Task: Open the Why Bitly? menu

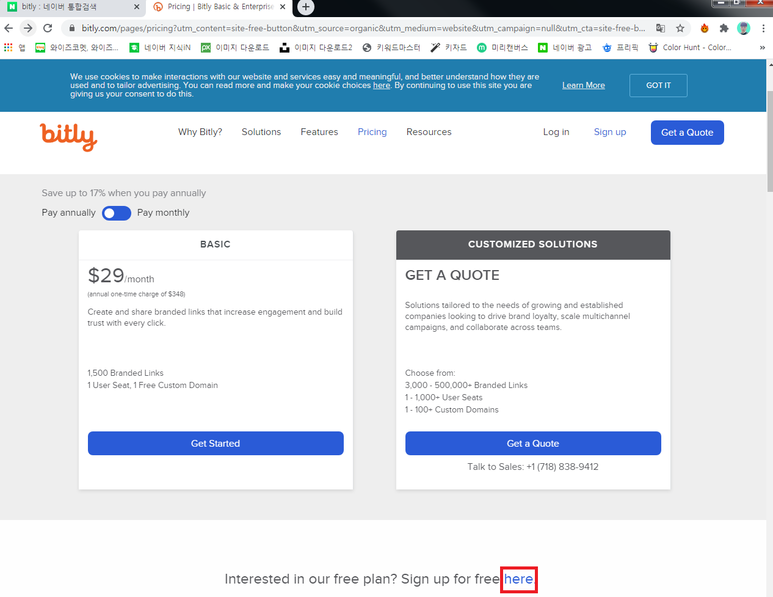Action: point(200,132)
